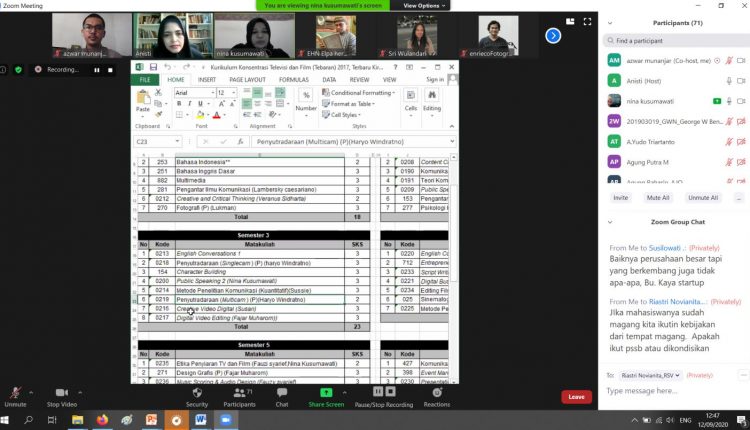Click the Share Screen icon
750x430 pixels.
click(326, 393)
